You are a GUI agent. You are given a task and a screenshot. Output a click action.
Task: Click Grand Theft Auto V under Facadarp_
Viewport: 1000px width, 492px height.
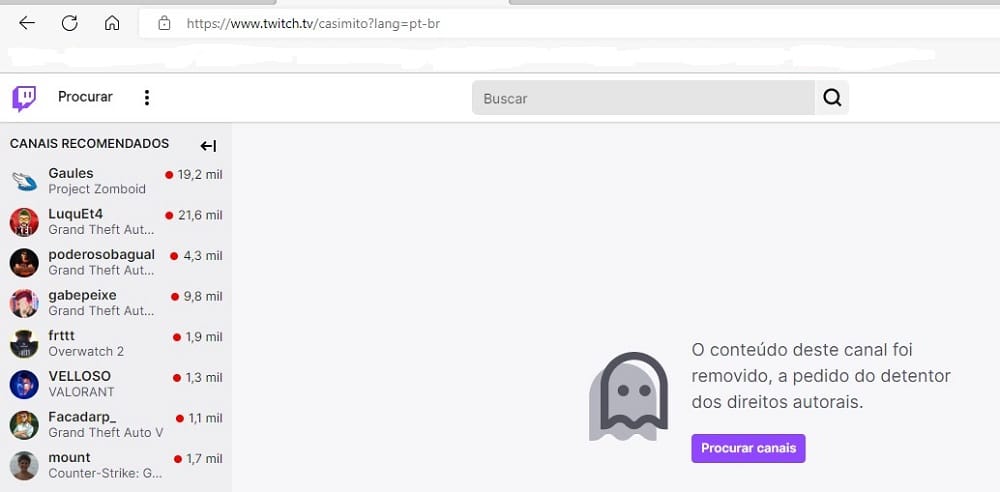tap(106, 433)
